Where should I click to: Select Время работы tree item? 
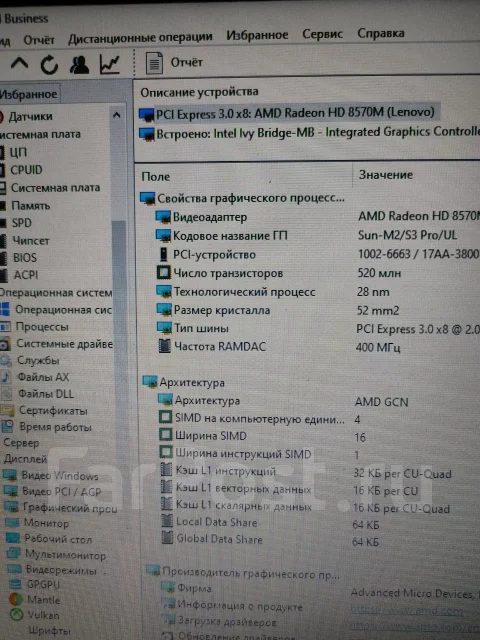pyautogui.click(x=56, y=427)
